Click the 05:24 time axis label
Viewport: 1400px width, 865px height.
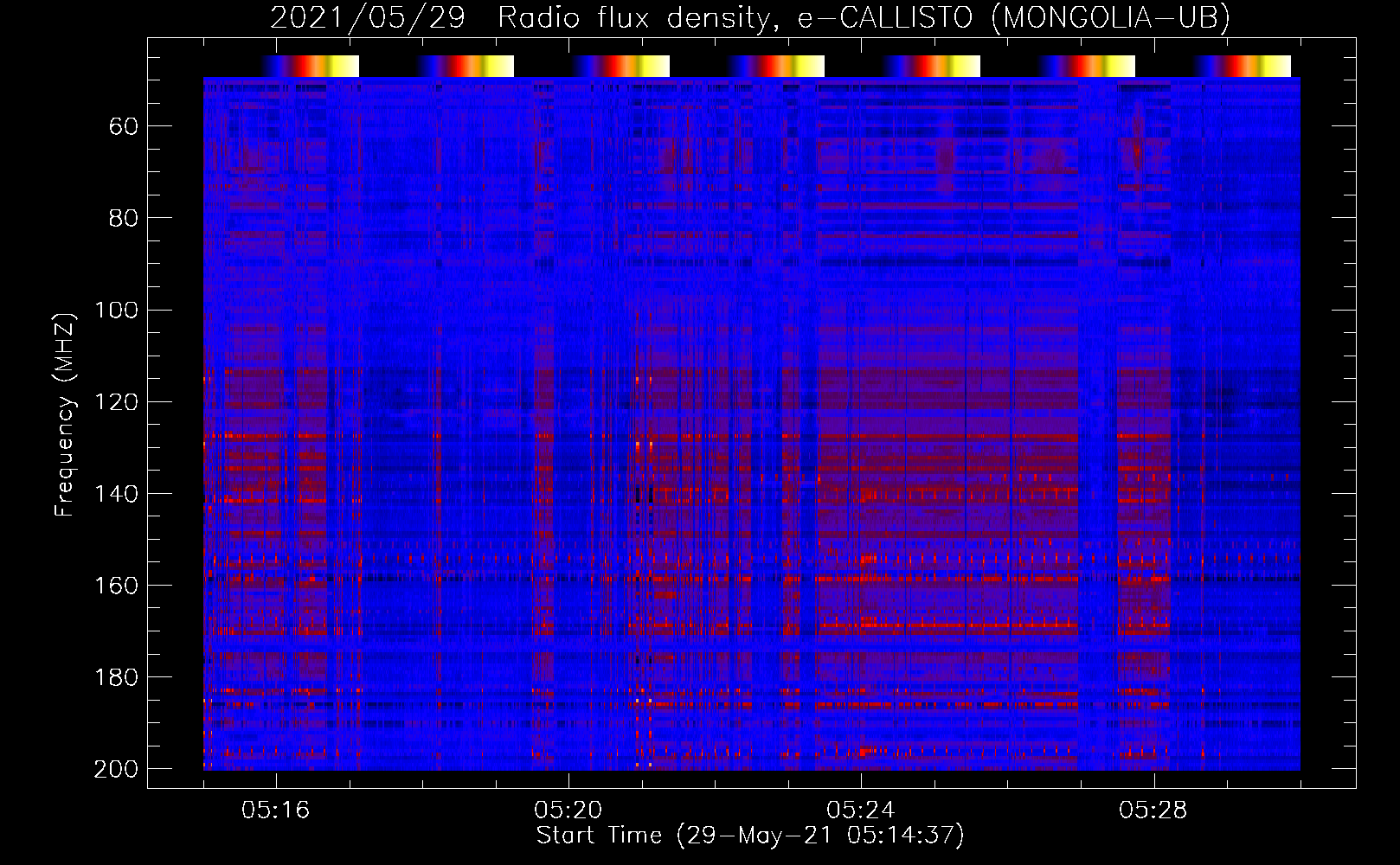click(x=860, y=811)
